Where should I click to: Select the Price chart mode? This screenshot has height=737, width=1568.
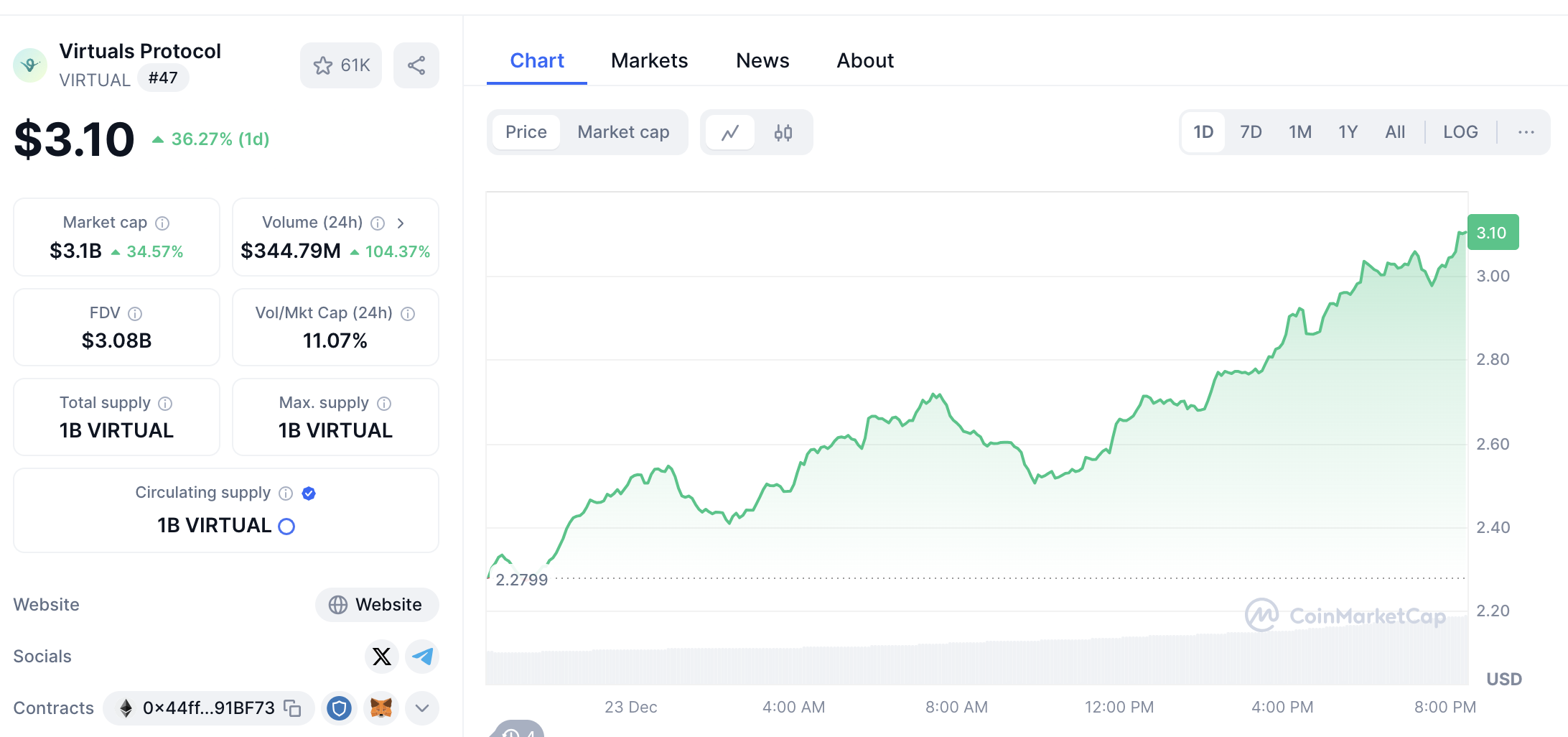point(526,132)
